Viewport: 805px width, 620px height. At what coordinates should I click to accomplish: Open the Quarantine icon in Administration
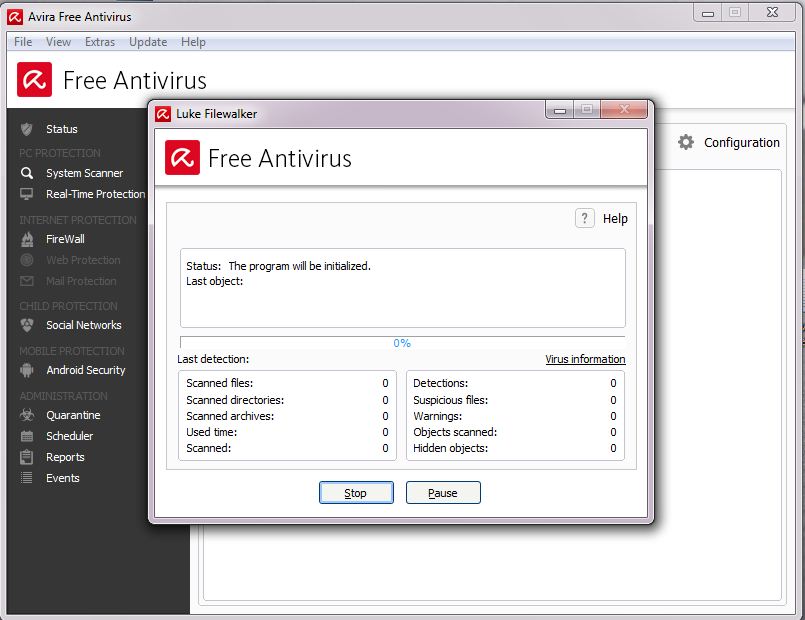(27, 415)
